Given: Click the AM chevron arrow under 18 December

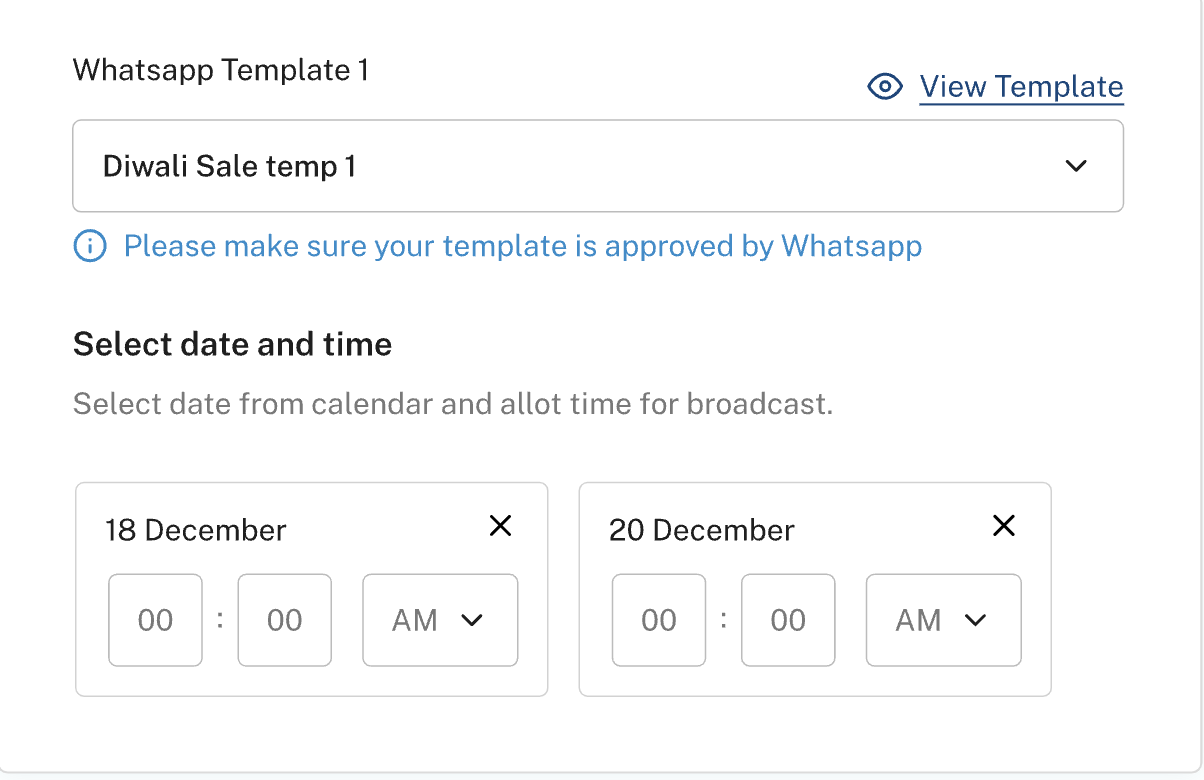Looking at the screenshot, I should tap(472, 621).
